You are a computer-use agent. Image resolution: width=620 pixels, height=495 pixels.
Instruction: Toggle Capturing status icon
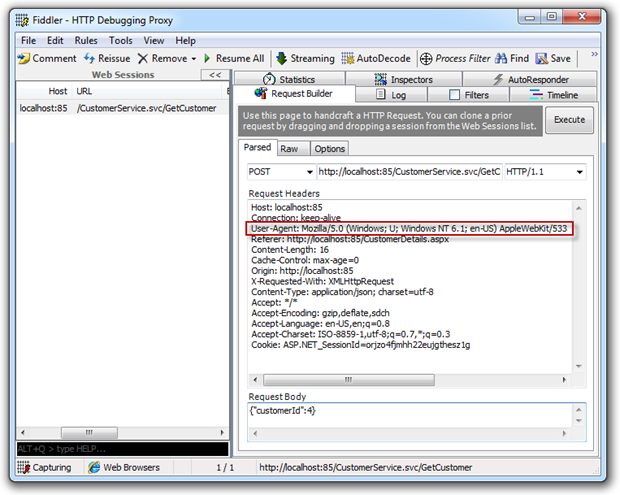(x=23, y=467)
